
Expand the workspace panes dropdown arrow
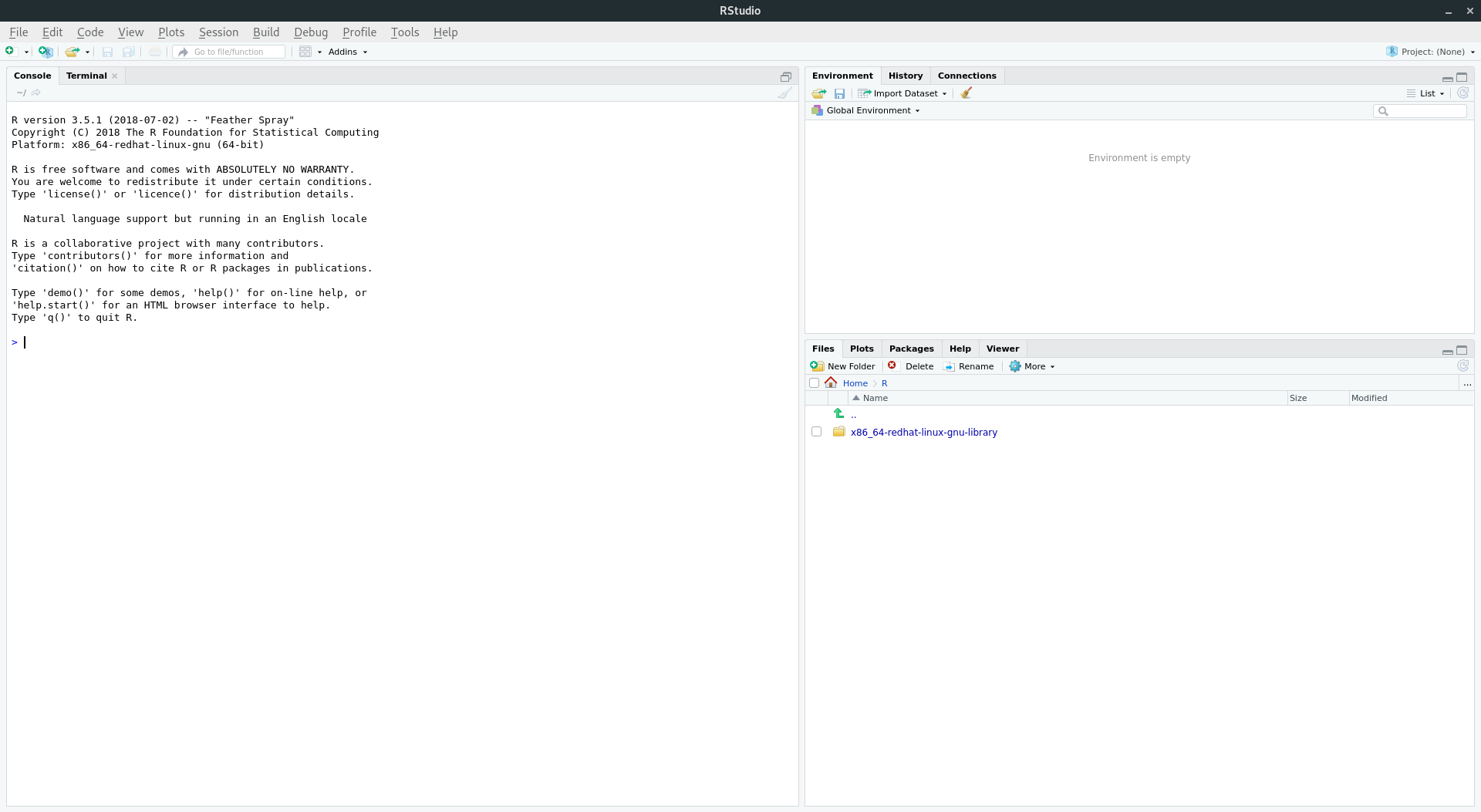(x=319, y=52)
